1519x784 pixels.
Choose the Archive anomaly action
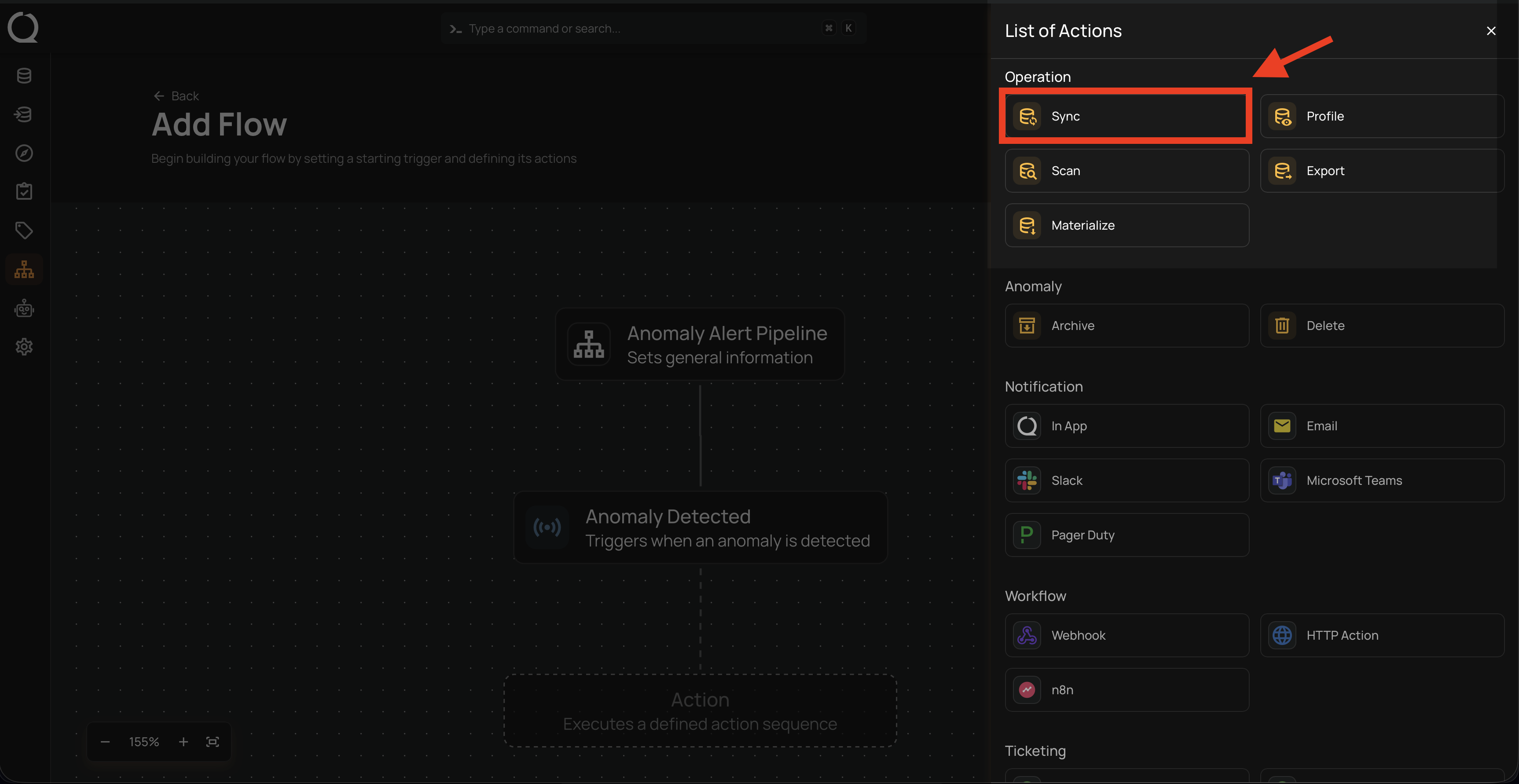(x=1126, y=326)
